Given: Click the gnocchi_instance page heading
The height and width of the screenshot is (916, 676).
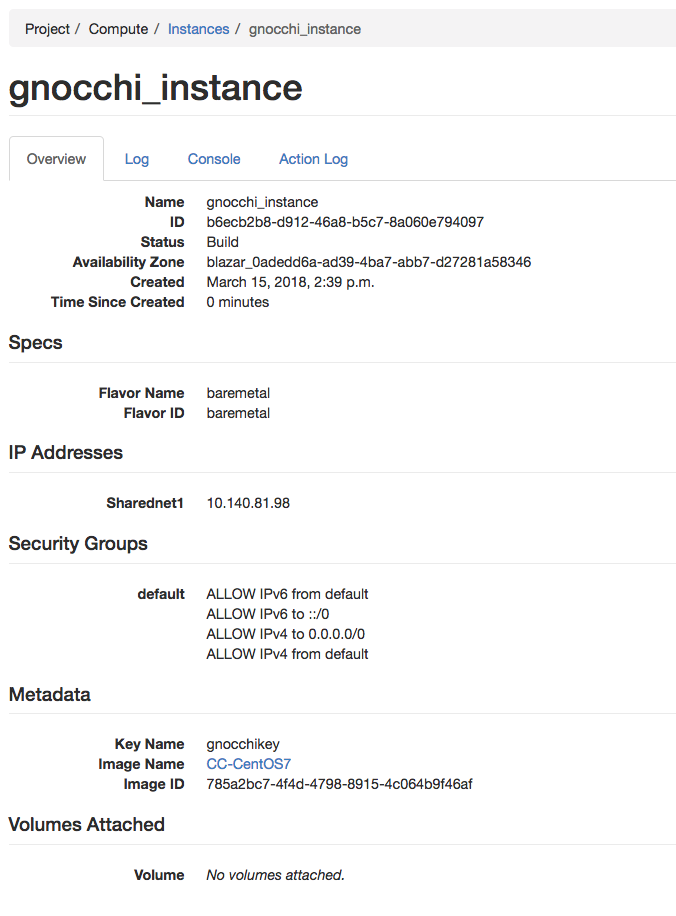Looking at the screenshot, I should tap(155, 88).
